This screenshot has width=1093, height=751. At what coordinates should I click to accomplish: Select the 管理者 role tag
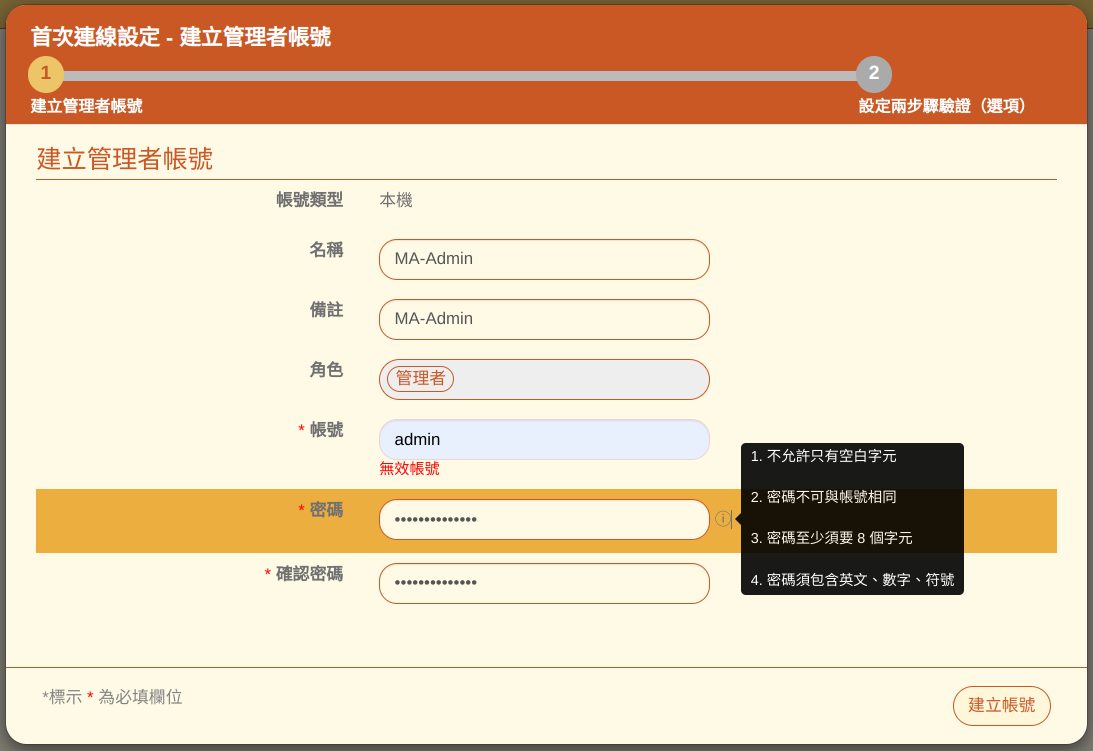point(420,379)
